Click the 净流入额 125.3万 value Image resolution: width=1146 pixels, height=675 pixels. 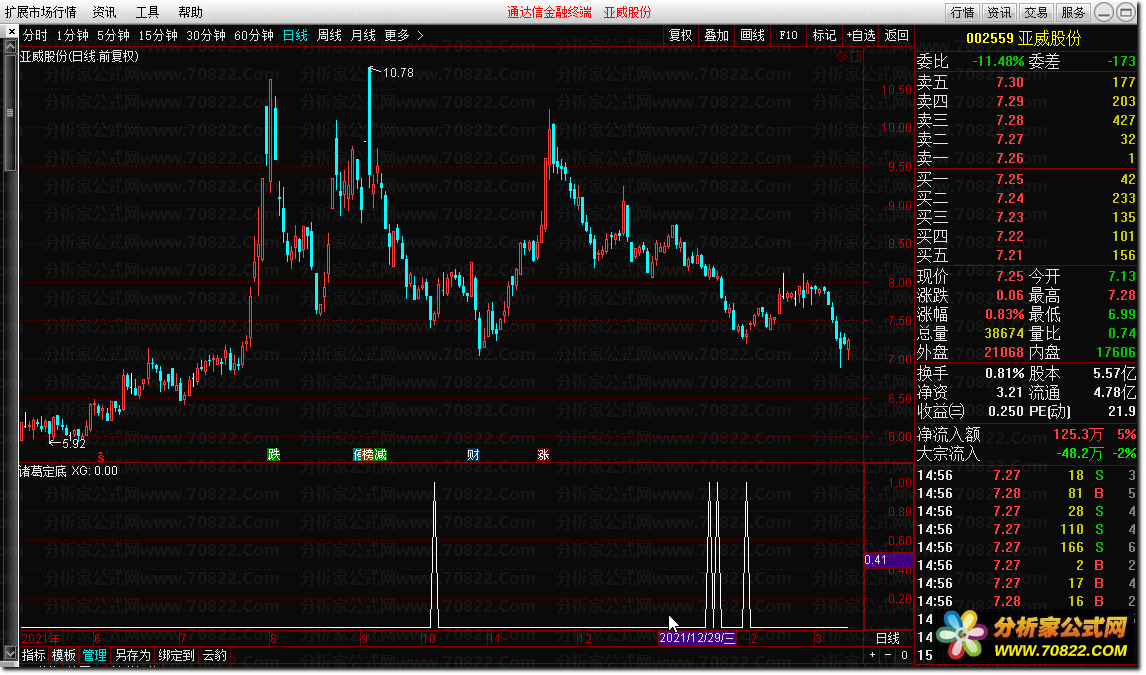pos(1077,435)
